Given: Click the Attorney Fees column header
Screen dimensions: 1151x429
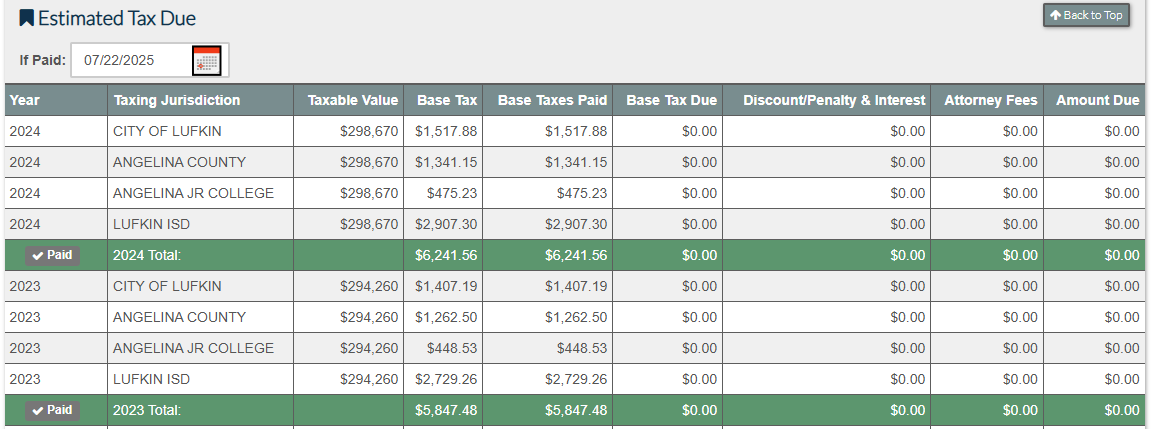Looking at the screenshot, I should tap(990, 100).
